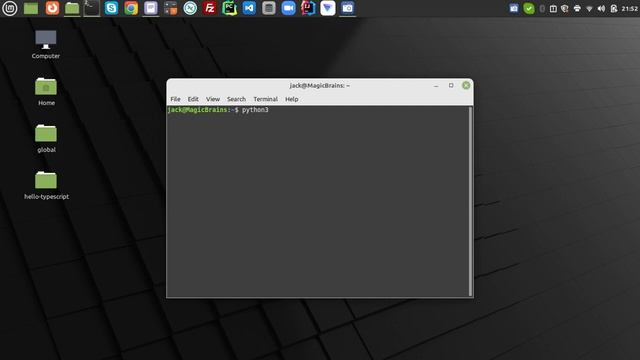The image size is (640, 360).
Task: Launch Zoom from the panel
Action: point(288,8)
